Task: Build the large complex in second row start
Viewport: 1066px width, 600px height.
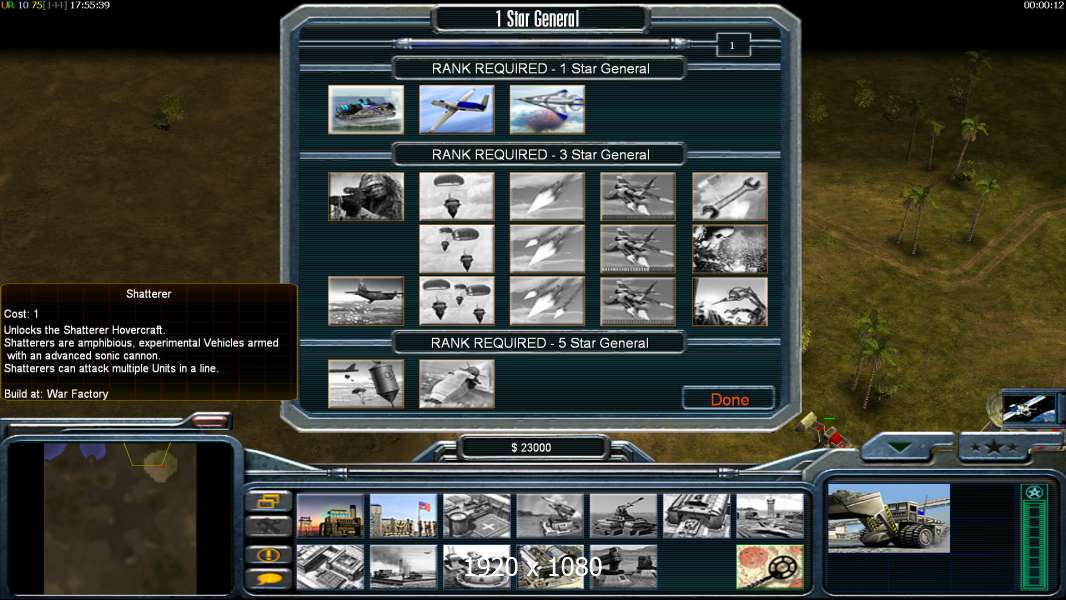Action: (330, 566)
